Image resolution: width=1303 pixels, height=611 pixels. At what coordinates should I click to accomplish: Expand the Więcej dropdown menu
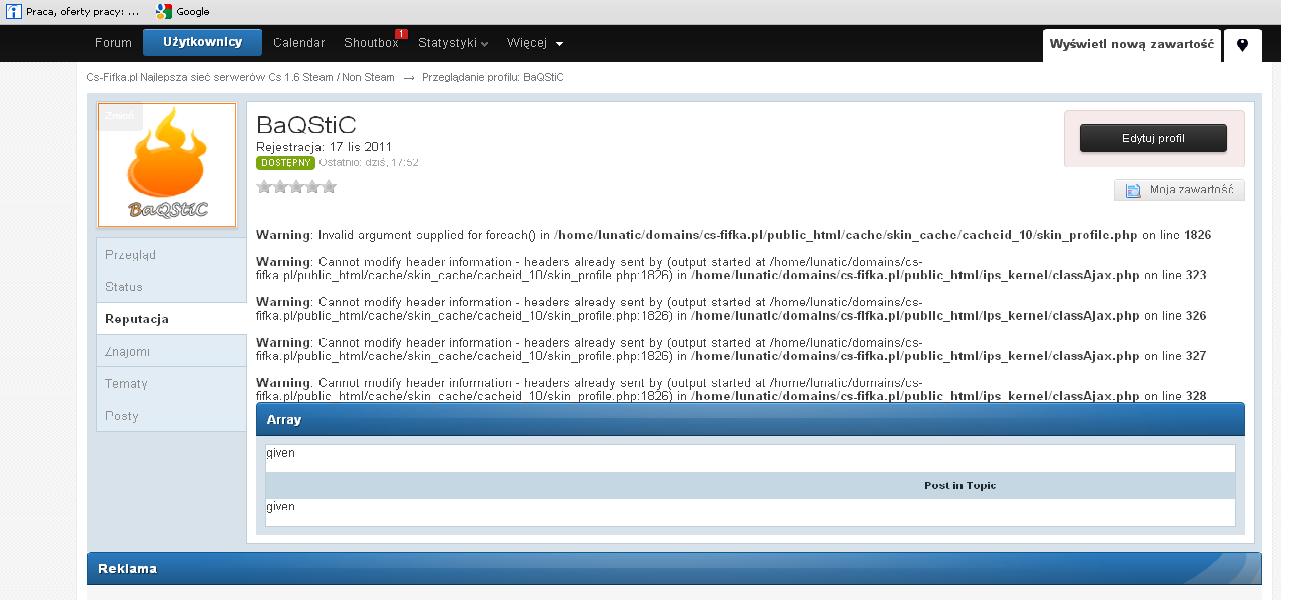click(x=535, y=43)
